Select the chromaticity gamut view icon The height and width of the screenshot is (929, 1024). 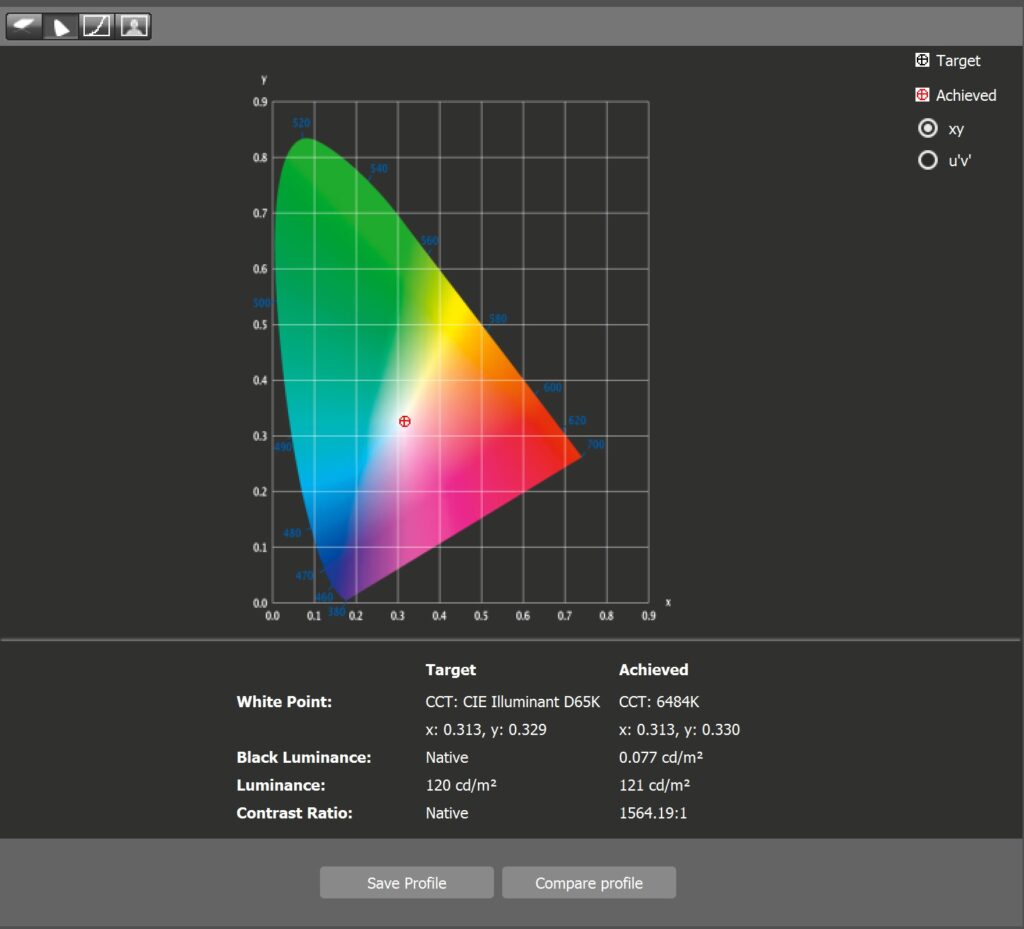point(61,26)
